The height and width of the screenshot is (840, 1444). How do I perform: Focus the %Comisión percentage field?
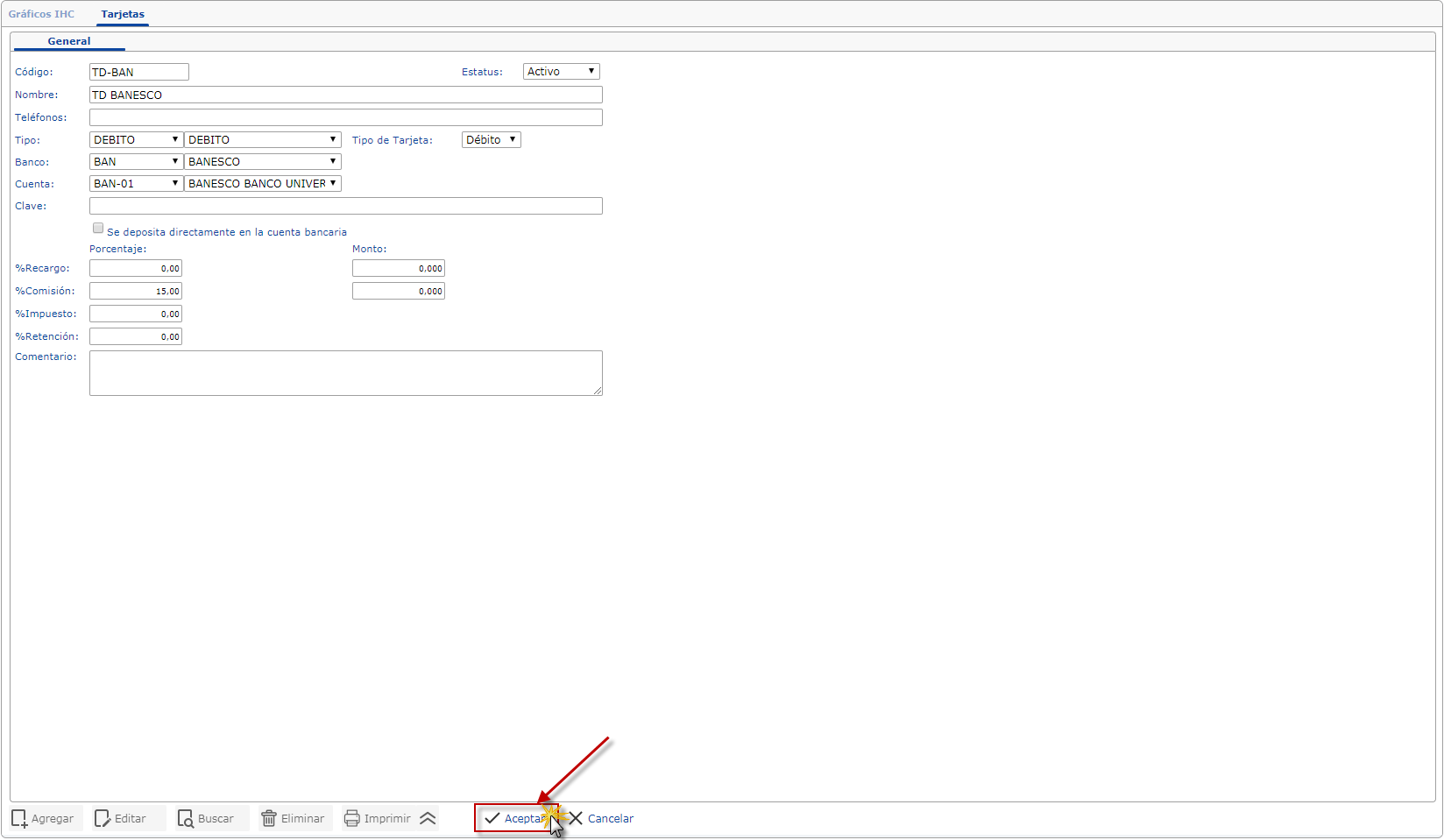[136, 291]
